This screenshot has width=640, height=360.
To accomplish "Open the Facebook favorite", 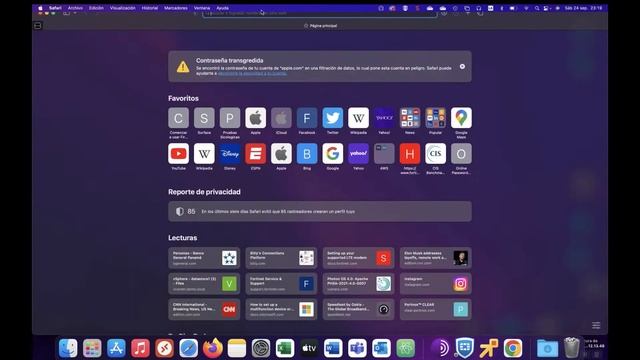I will click(307, 118).
